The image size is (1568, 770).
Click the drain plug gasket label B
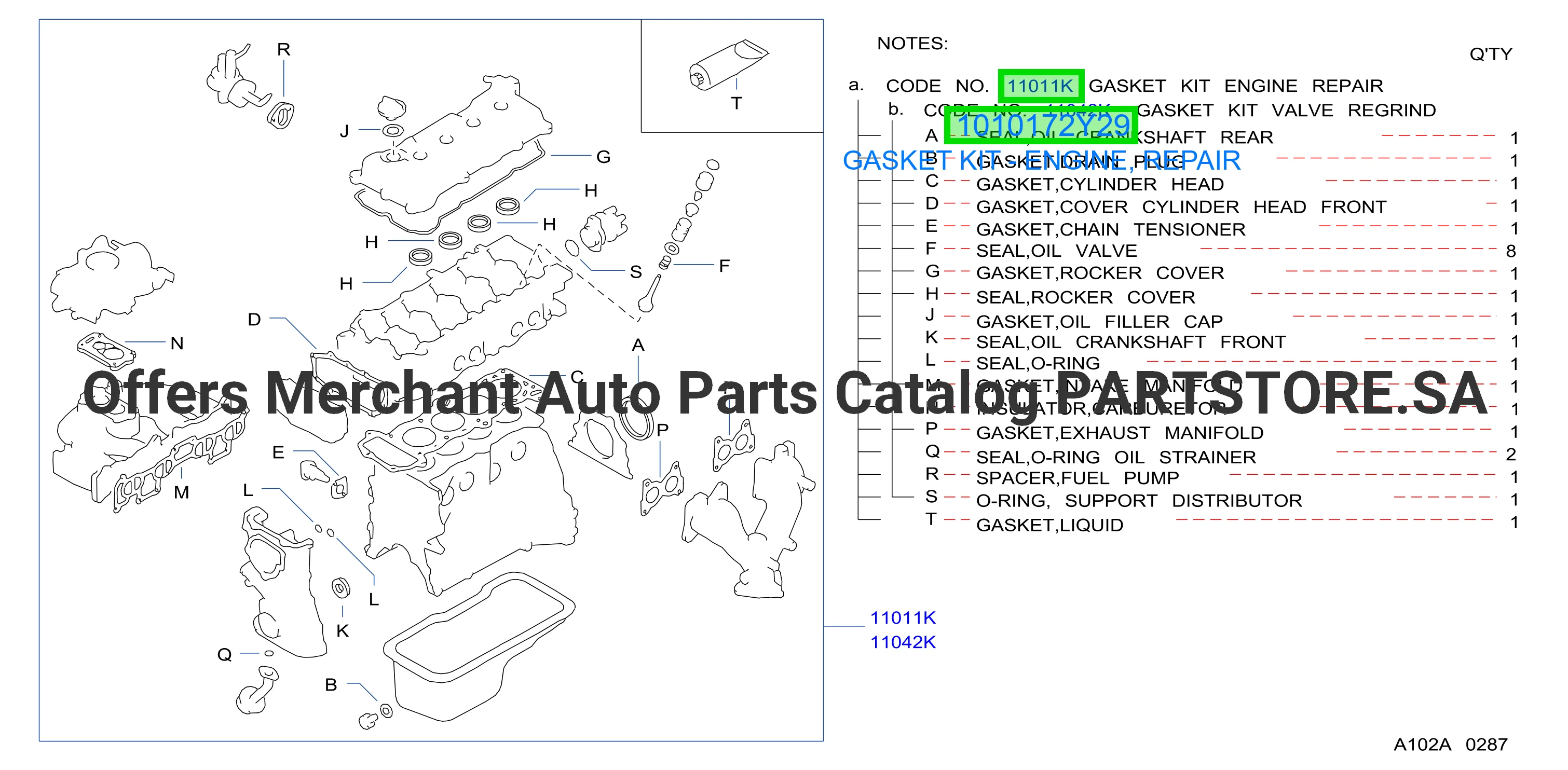[x=331, y=685]
